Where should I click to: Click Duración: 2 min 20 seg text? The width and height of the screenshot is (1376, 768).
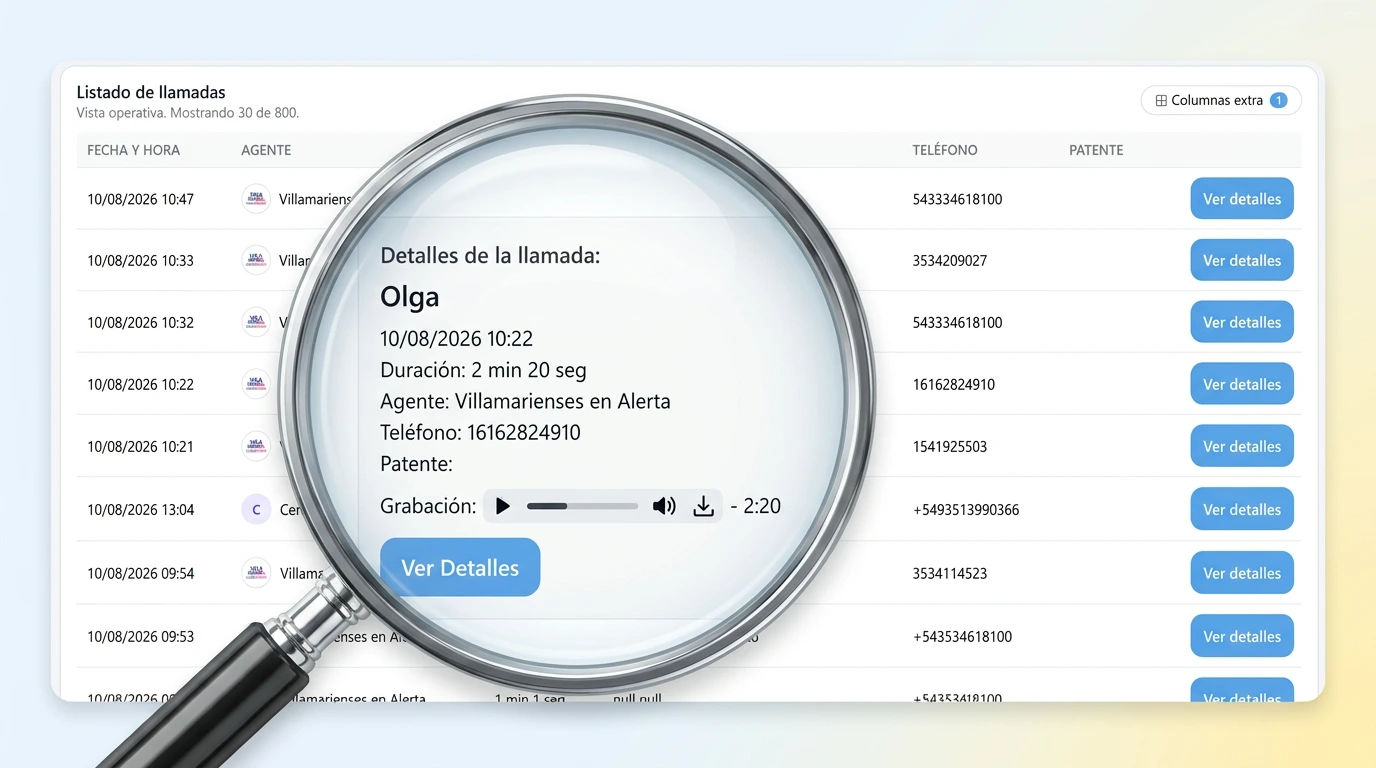(x=483, y=370)
